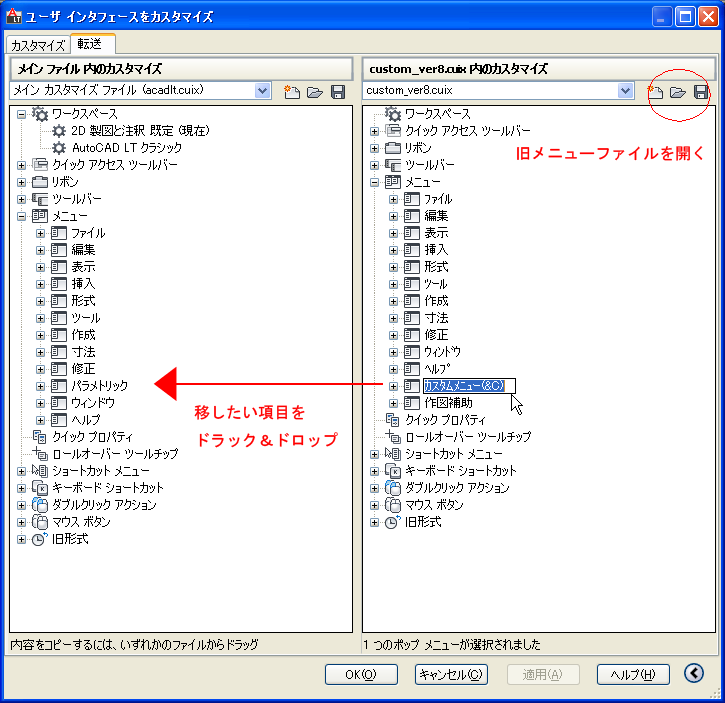This screenshot has height=703, width=725.
Task: Select 寸法 menu in left tree
Action: pos(83,352)
